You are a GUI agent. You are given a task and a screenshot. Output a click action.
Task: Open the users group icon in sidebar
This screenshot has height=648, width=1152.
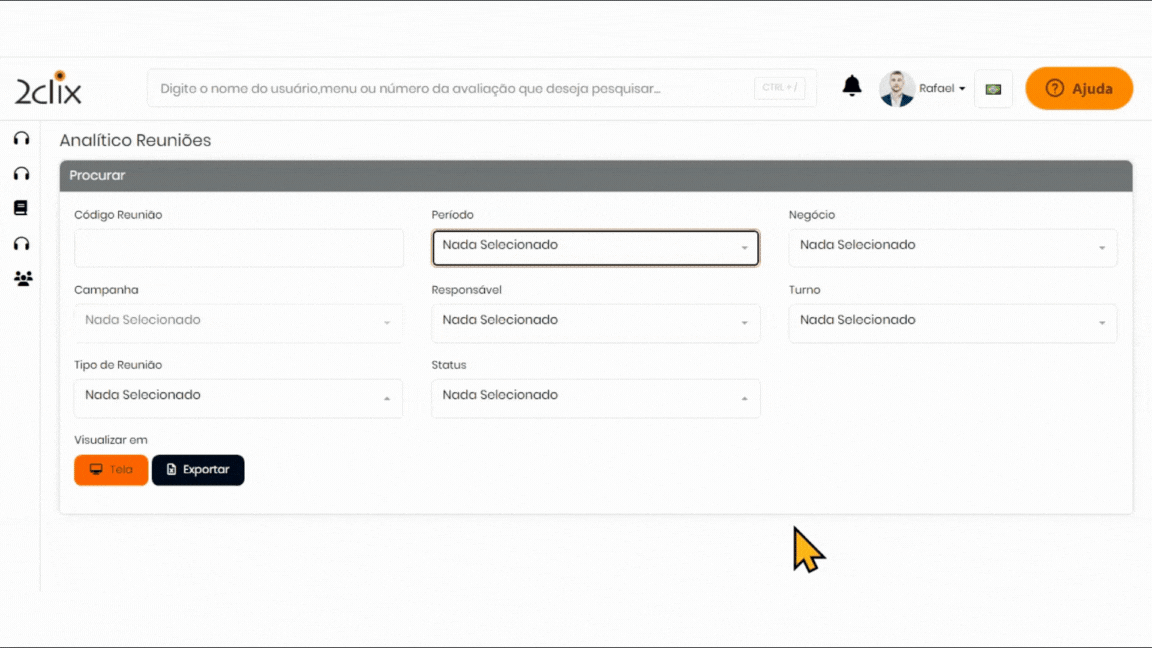[23, 278]
